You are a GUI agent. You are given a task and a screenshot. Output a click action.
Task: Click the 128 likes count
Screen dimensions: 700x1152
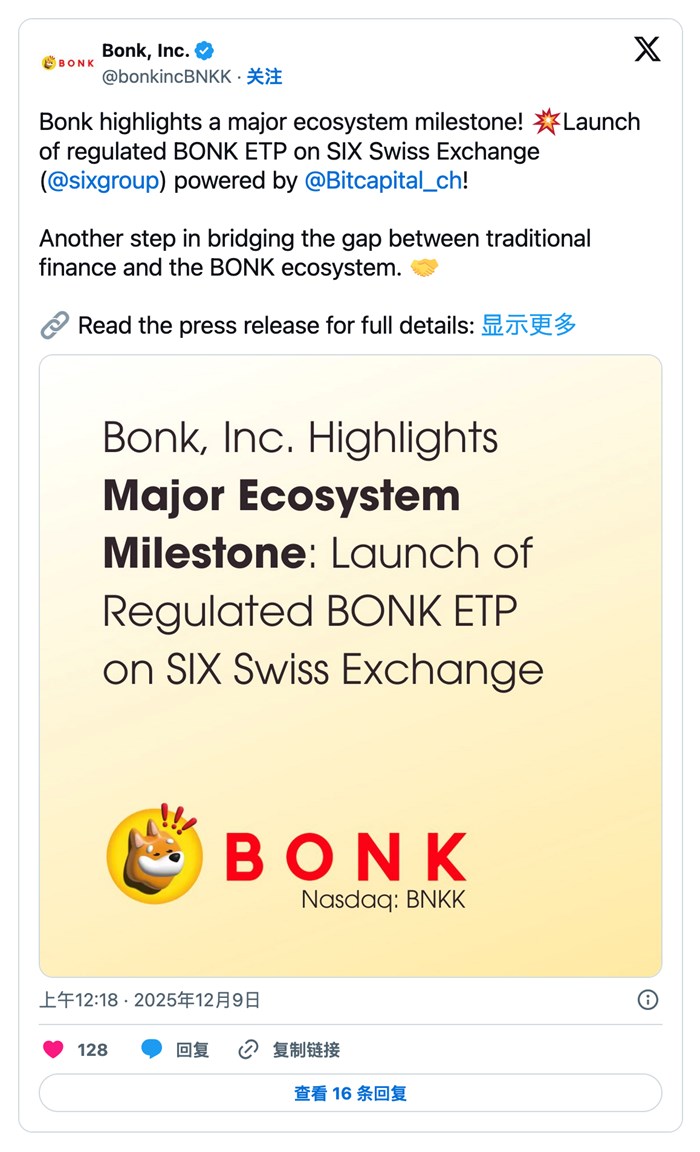click(x=93, y=1049)
